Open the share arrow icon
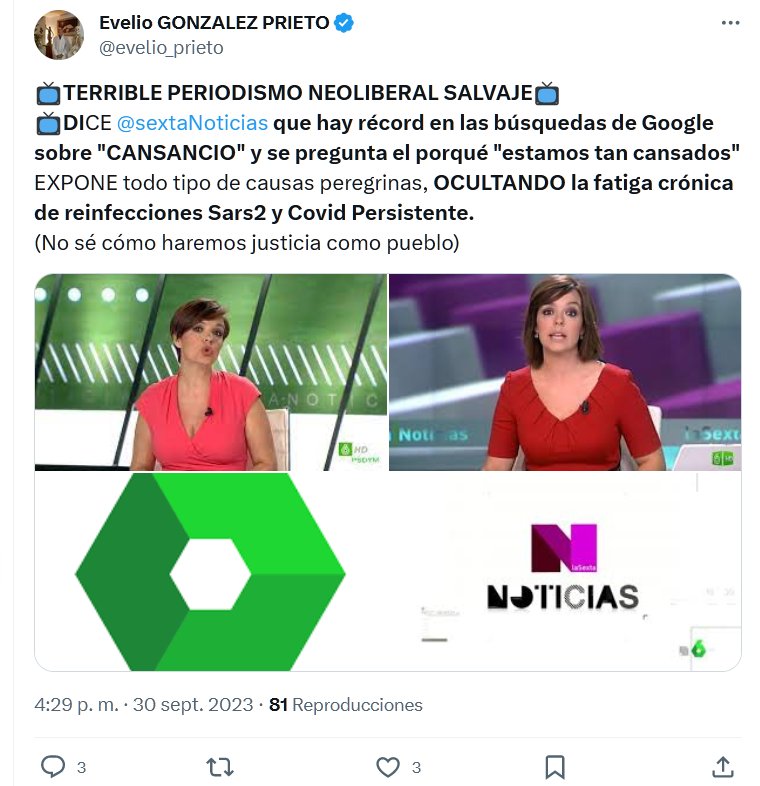Screen dimensions: 760x786 tap(723, 766)
